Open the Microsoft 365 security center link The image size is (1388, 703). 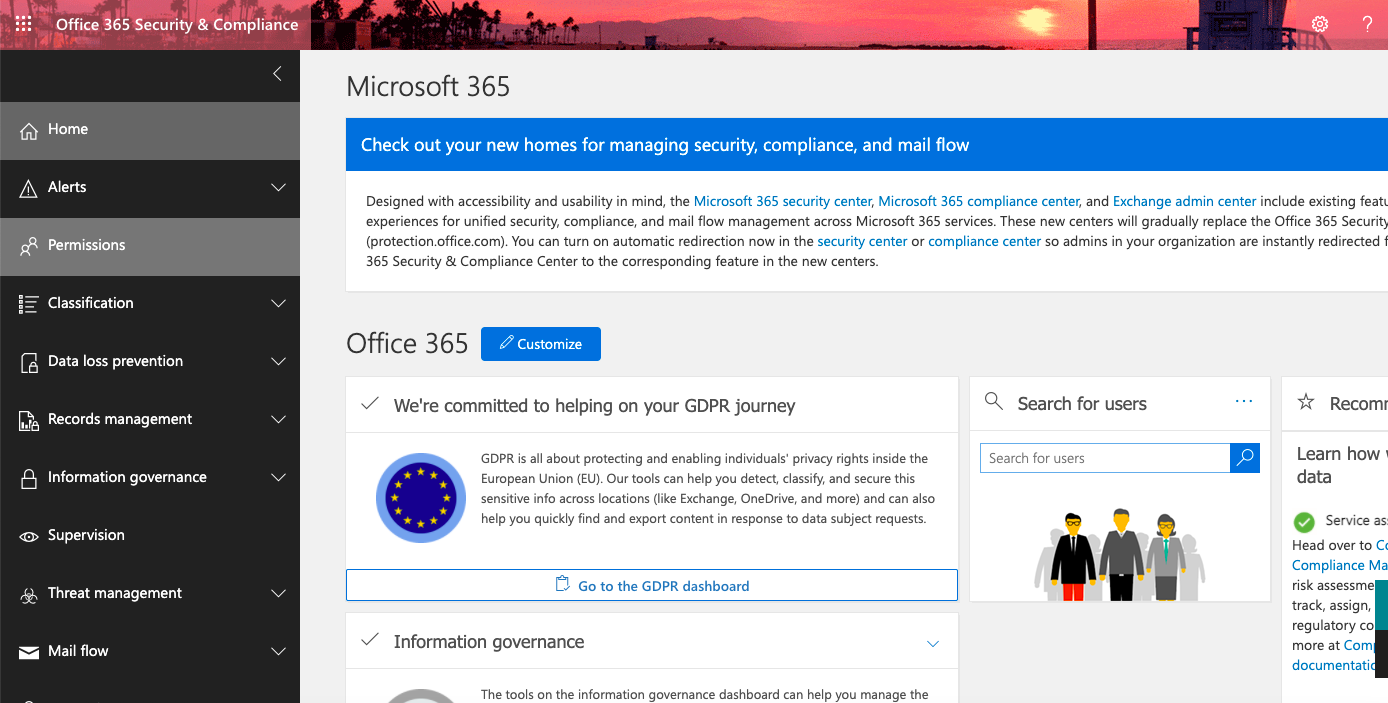(x=783, y=201)
